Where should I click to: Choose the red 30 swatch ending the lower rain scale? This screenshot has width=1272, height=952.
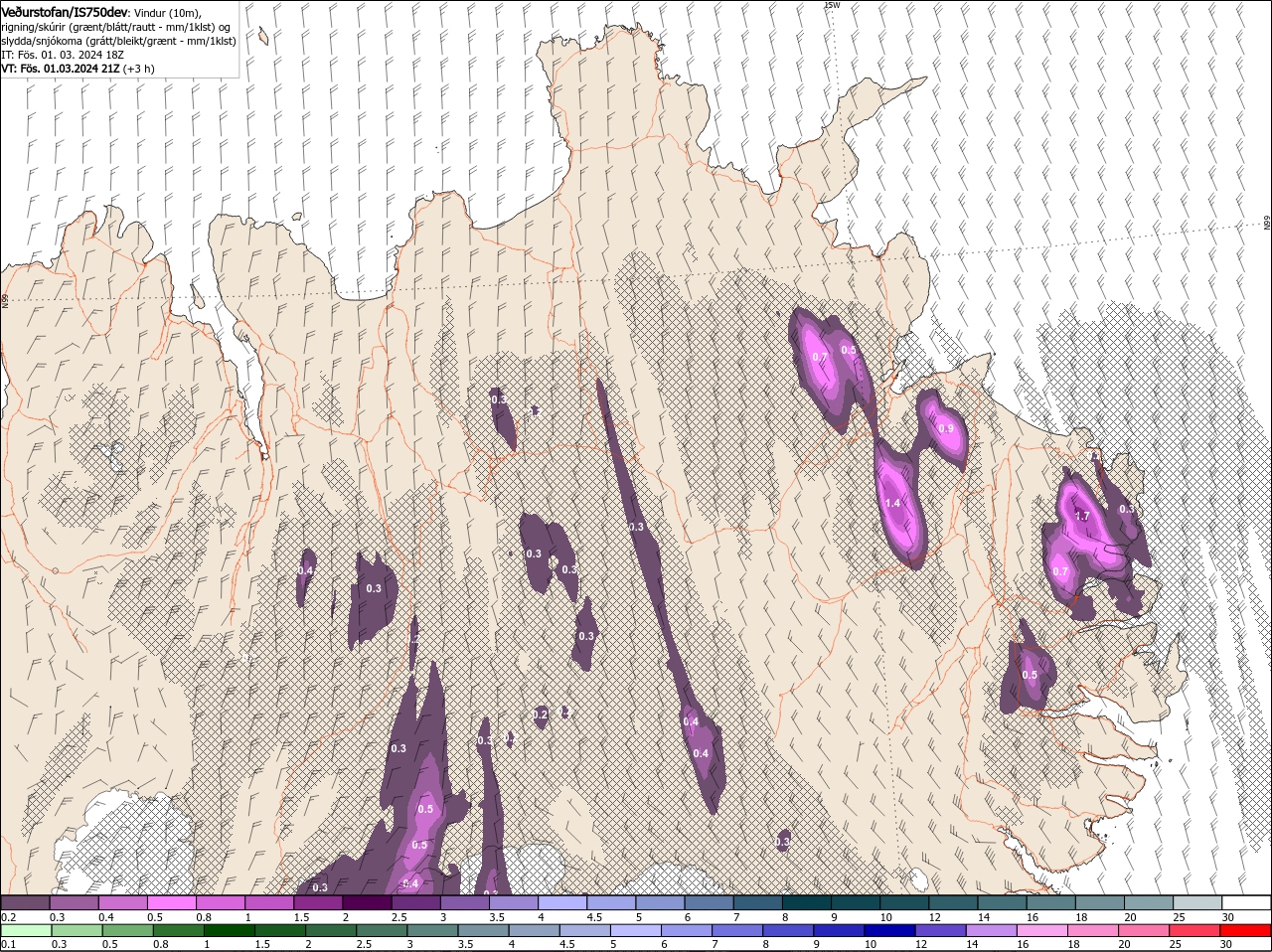(x=1246, y=931)
